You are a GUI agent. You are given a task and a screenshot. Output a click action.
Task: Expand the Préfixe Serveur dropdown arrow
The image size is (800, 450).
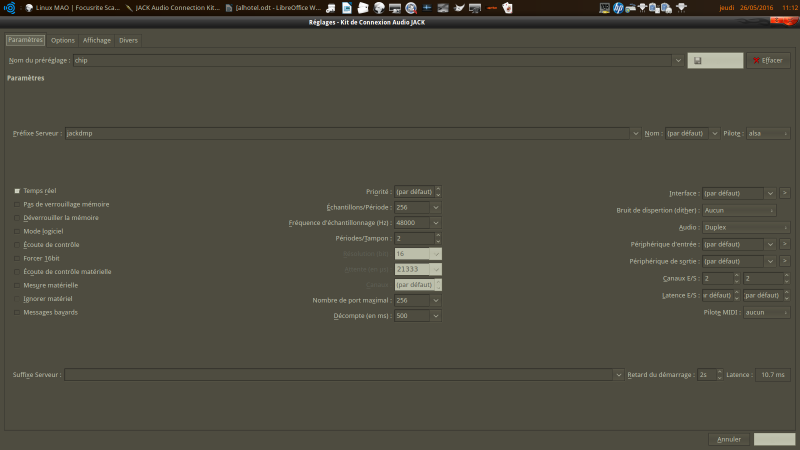(635, 133)
